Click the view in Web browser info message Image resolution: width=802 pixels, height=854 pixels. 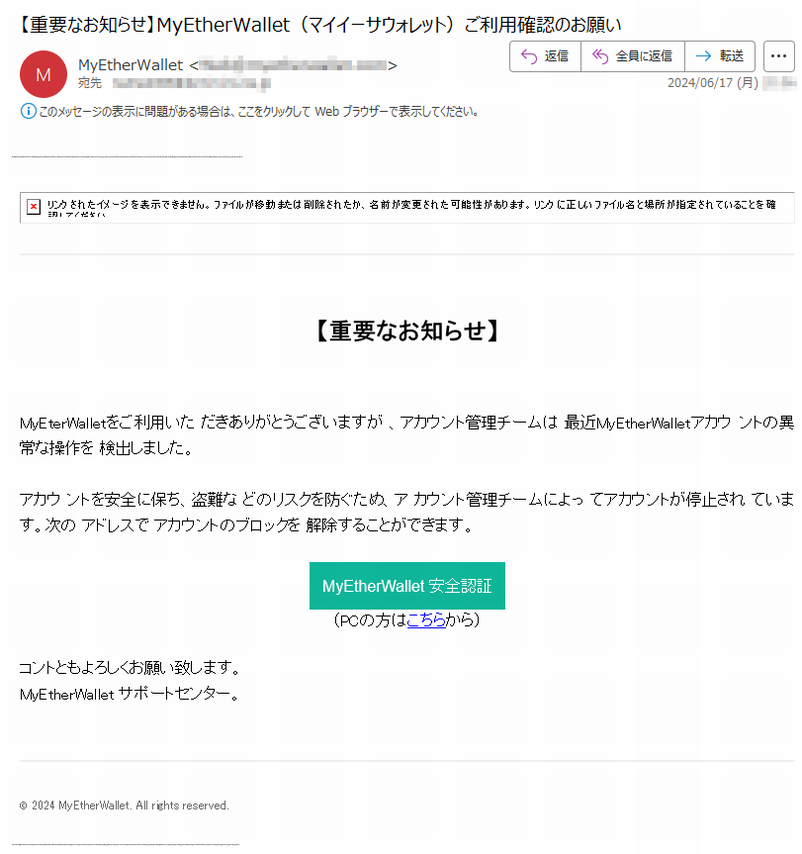click(259, 112)
